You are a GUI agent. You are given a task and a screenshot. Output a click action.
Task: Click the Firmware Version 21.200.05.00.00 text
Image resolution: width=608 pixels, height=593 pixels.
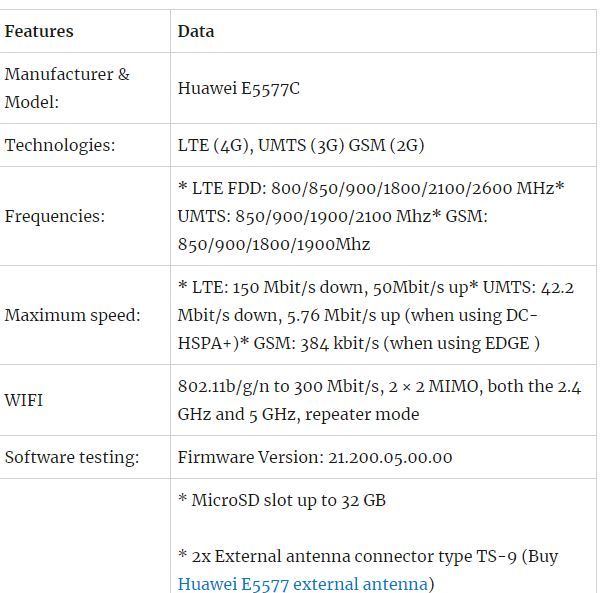(315, 457)
